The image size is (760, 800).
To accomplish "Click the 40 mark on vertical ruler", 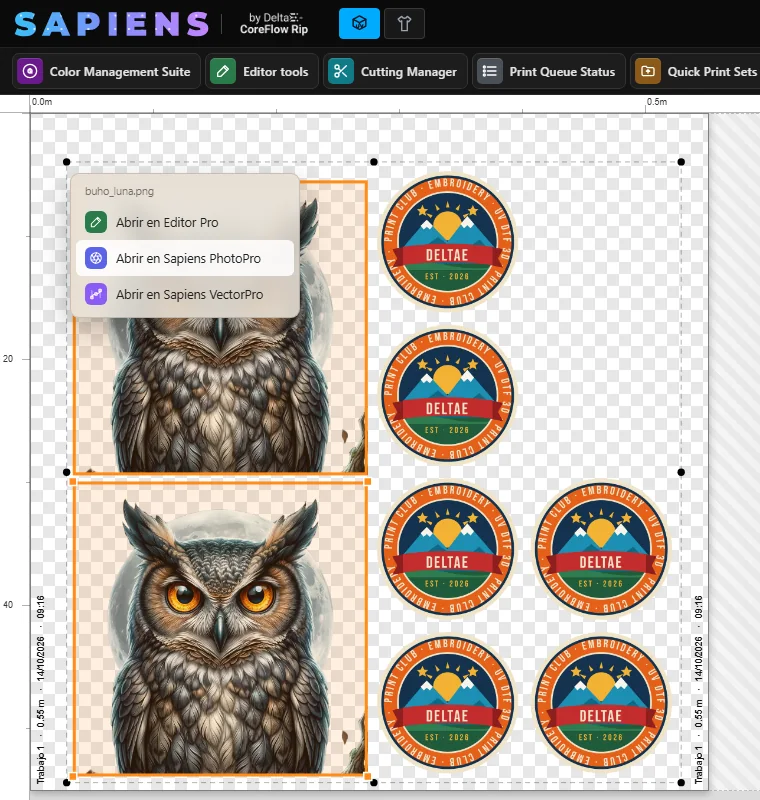I will tap(8, 605).
